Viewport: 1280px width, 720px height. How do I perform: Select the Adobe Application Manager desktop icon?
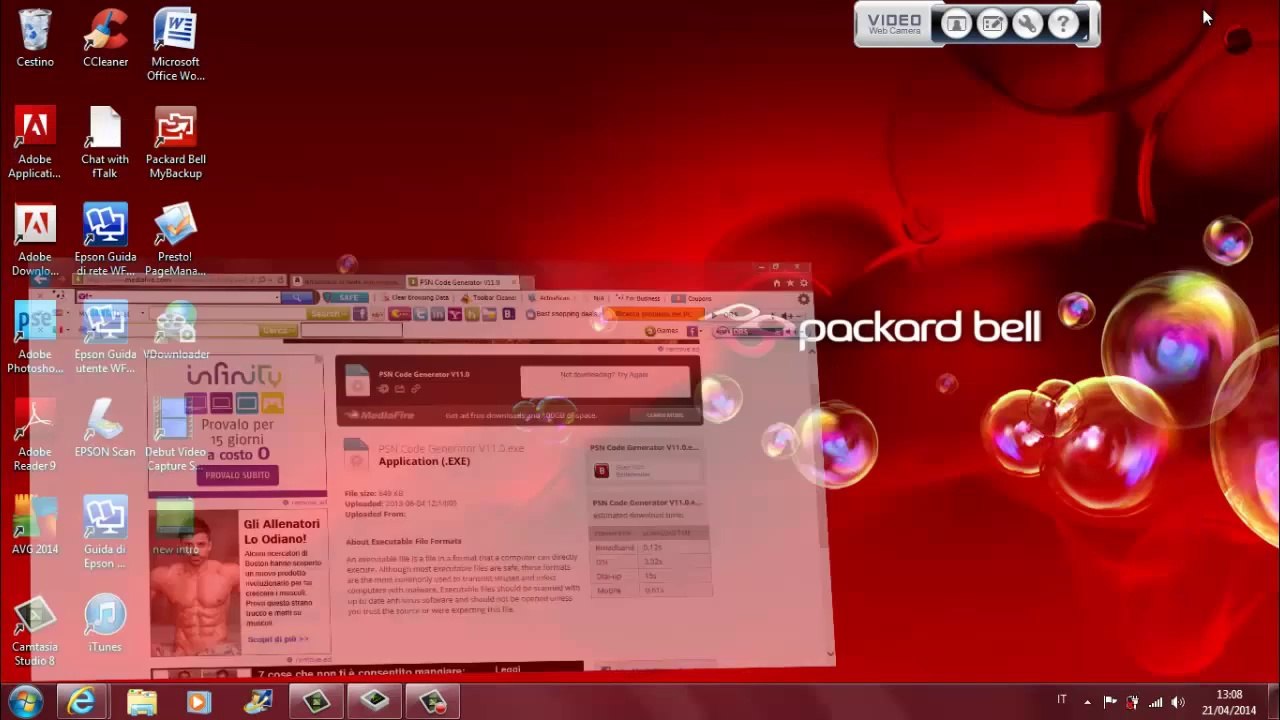[x=35, y=143]
